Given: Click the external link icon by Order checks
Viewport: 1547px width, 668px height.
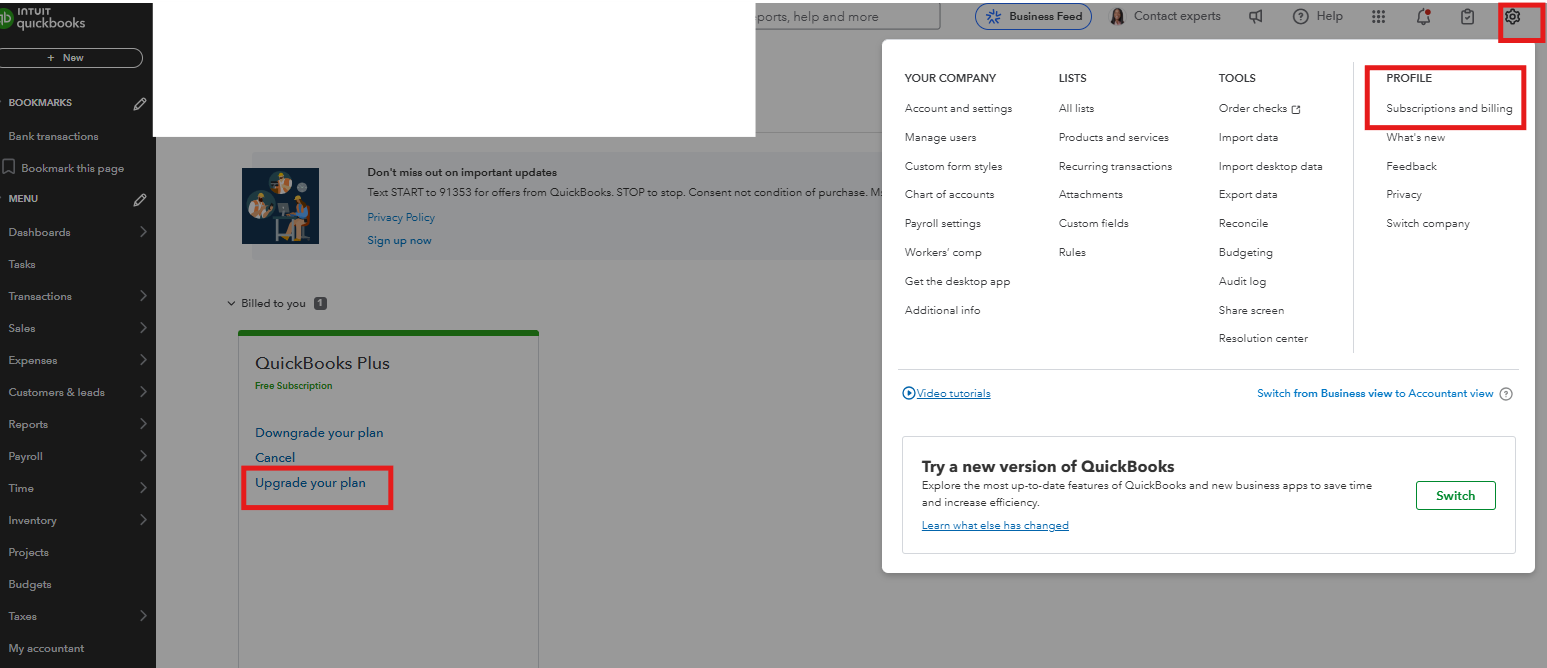Looking at the screenshot, I should click(1296, 109).
